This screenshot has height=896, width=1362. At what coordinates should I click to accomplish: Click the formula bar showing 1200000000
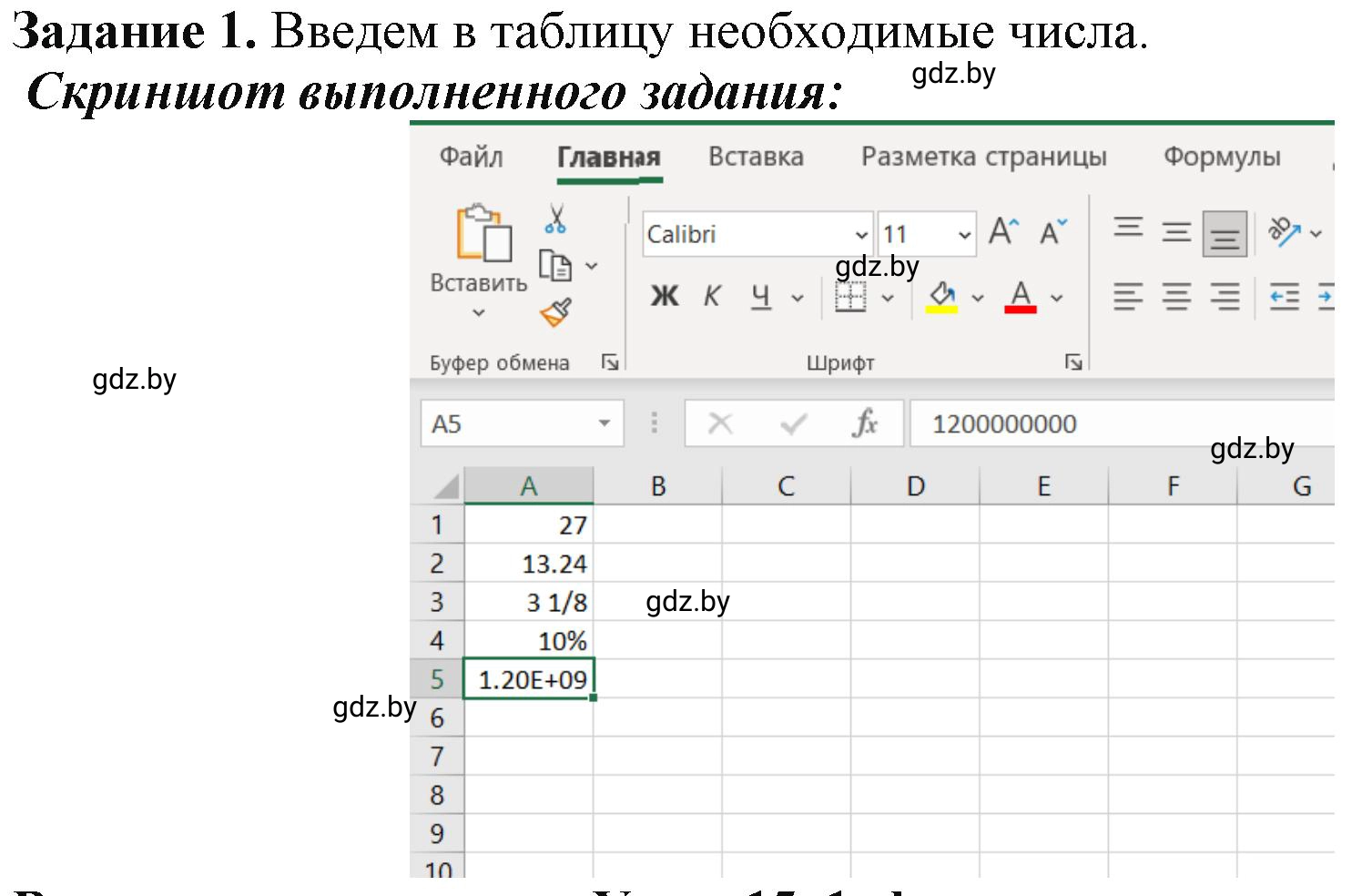point(1122,423)
